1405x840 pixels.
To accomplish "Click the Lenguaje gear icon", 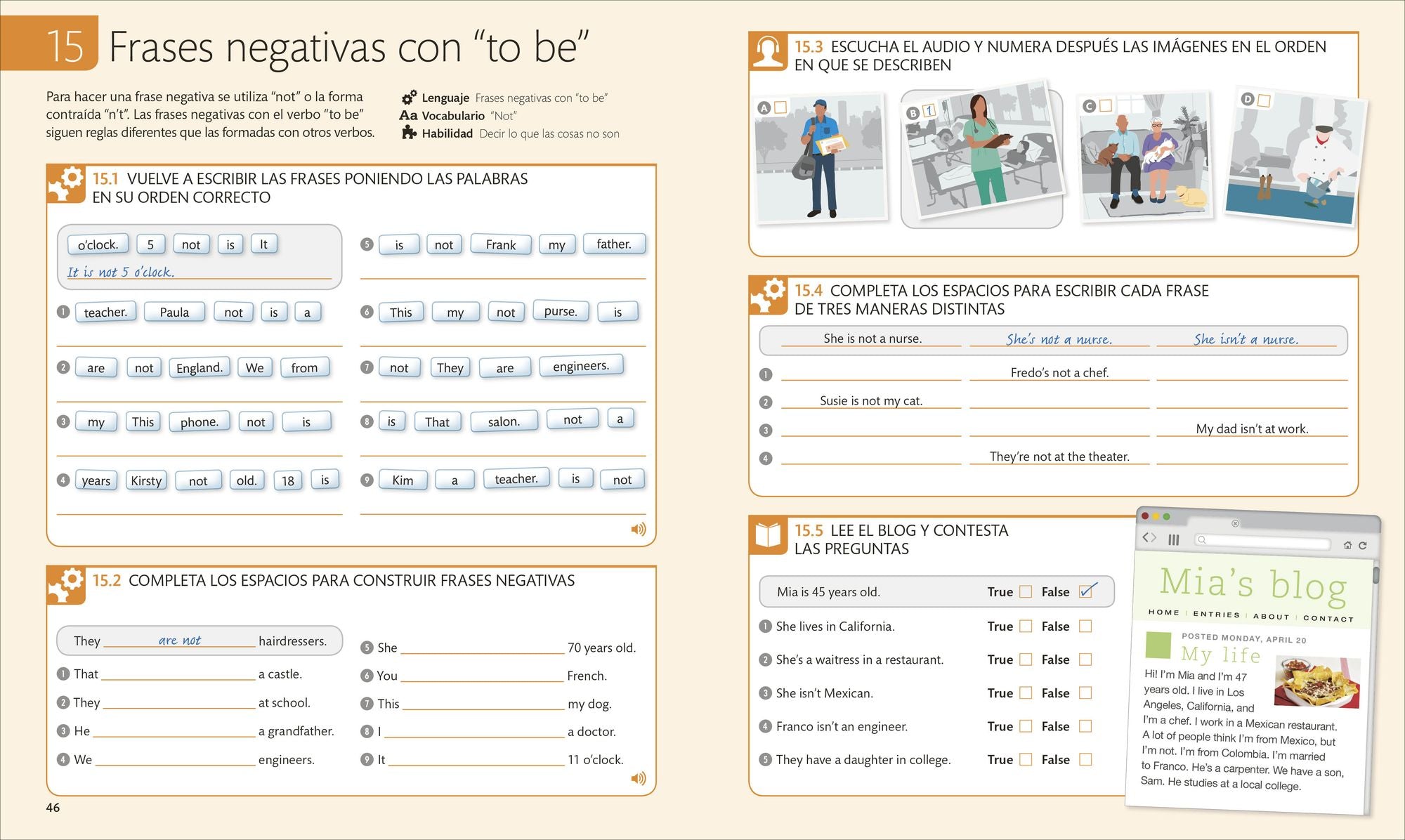I will pyautogui.click(x=409, y=98).
